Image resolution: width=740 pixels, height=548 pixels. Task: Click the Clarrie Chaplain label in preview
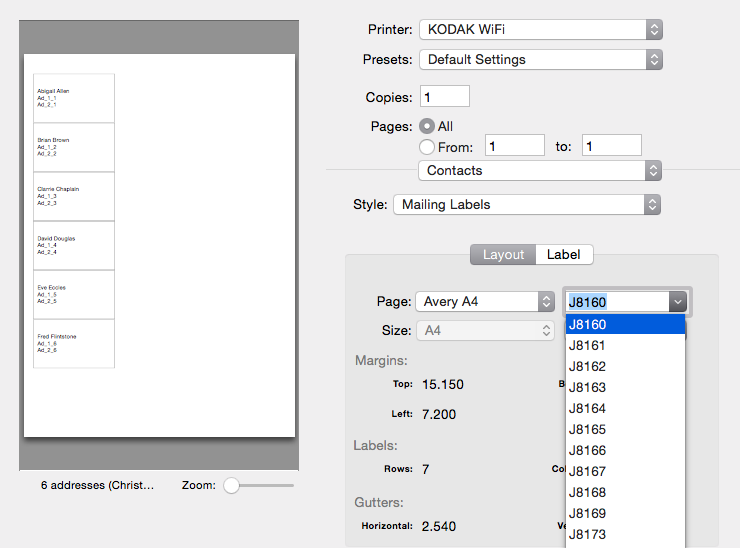point(74,196)
